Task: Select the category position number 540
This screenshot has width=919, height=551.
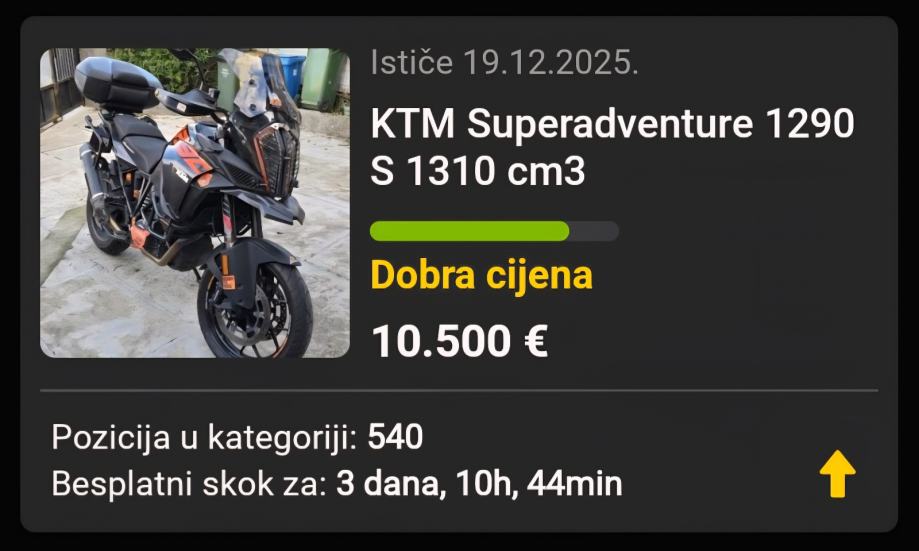Action: pyautogui.click(x=395, y=437)
